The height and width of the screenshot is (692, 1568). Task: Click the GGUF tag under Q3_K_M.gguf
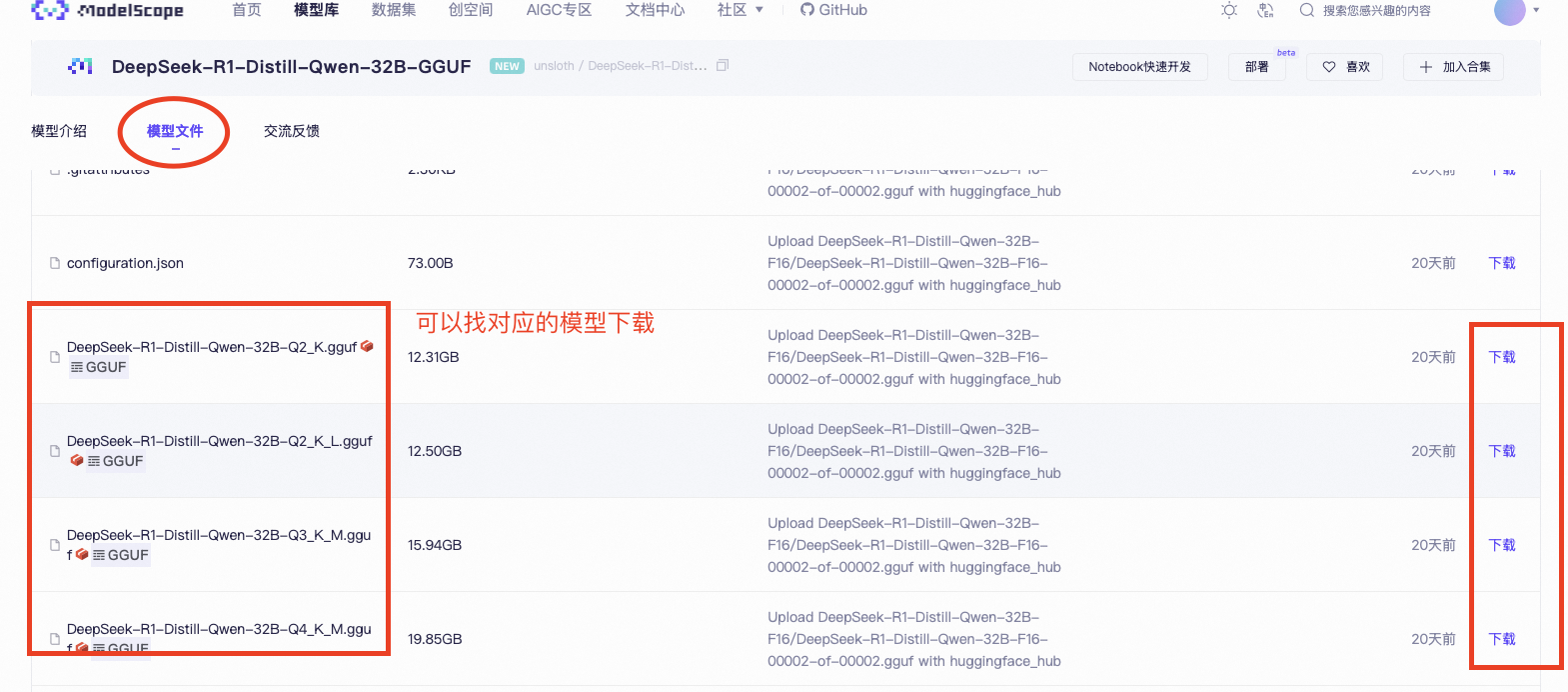121,555
